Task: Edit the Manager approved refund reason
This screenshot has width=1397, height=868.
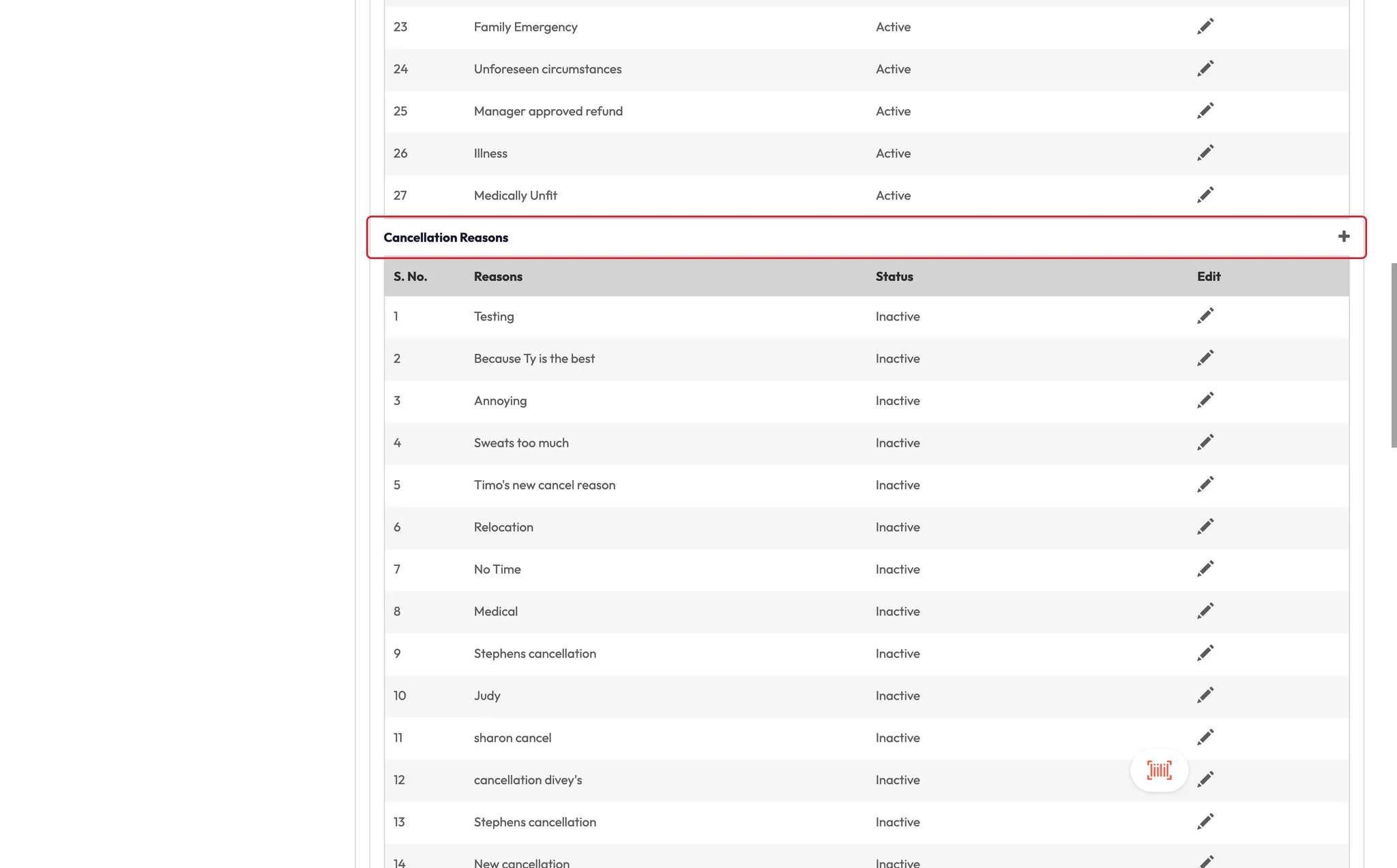Action: [x=1205, y=111]
